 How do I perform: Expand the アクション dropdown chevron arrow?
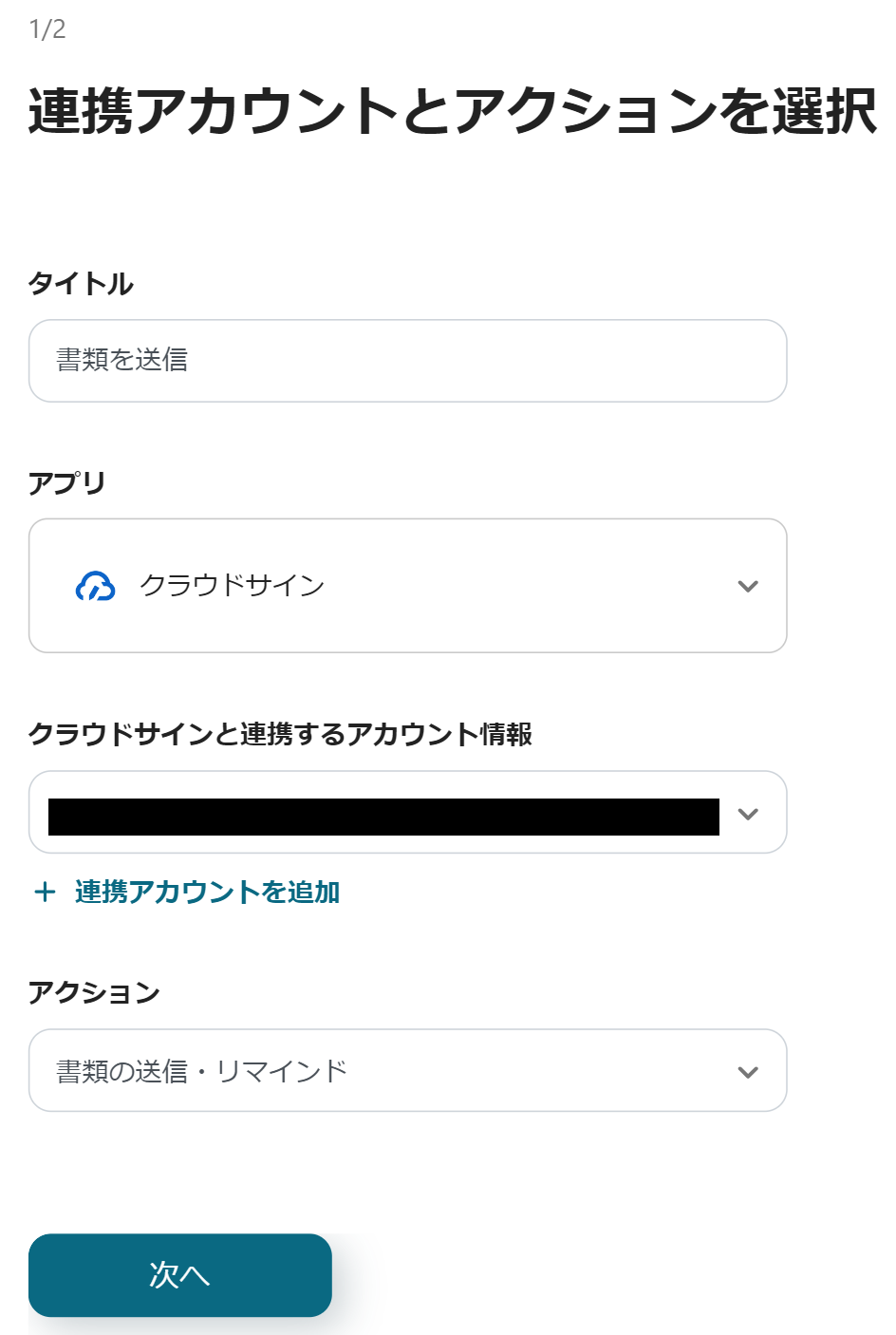coord(748,1072)
